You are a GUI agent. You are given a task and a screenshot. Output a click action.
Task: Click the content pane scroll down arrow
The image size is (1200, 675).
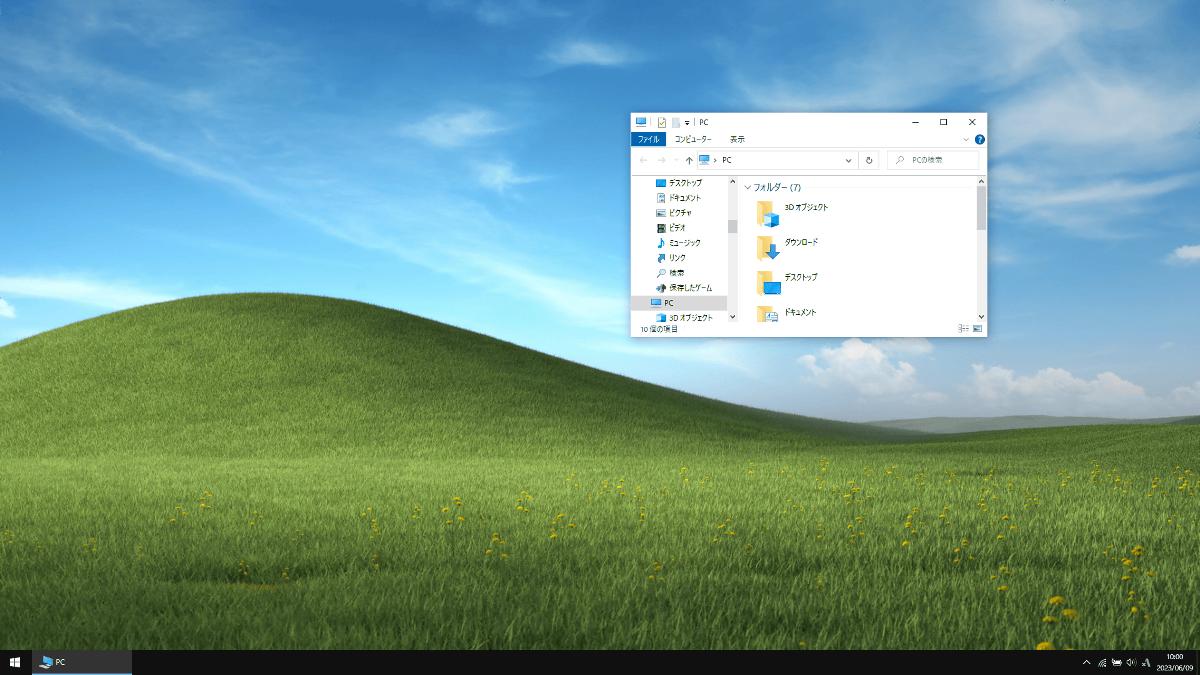(981, 317)
